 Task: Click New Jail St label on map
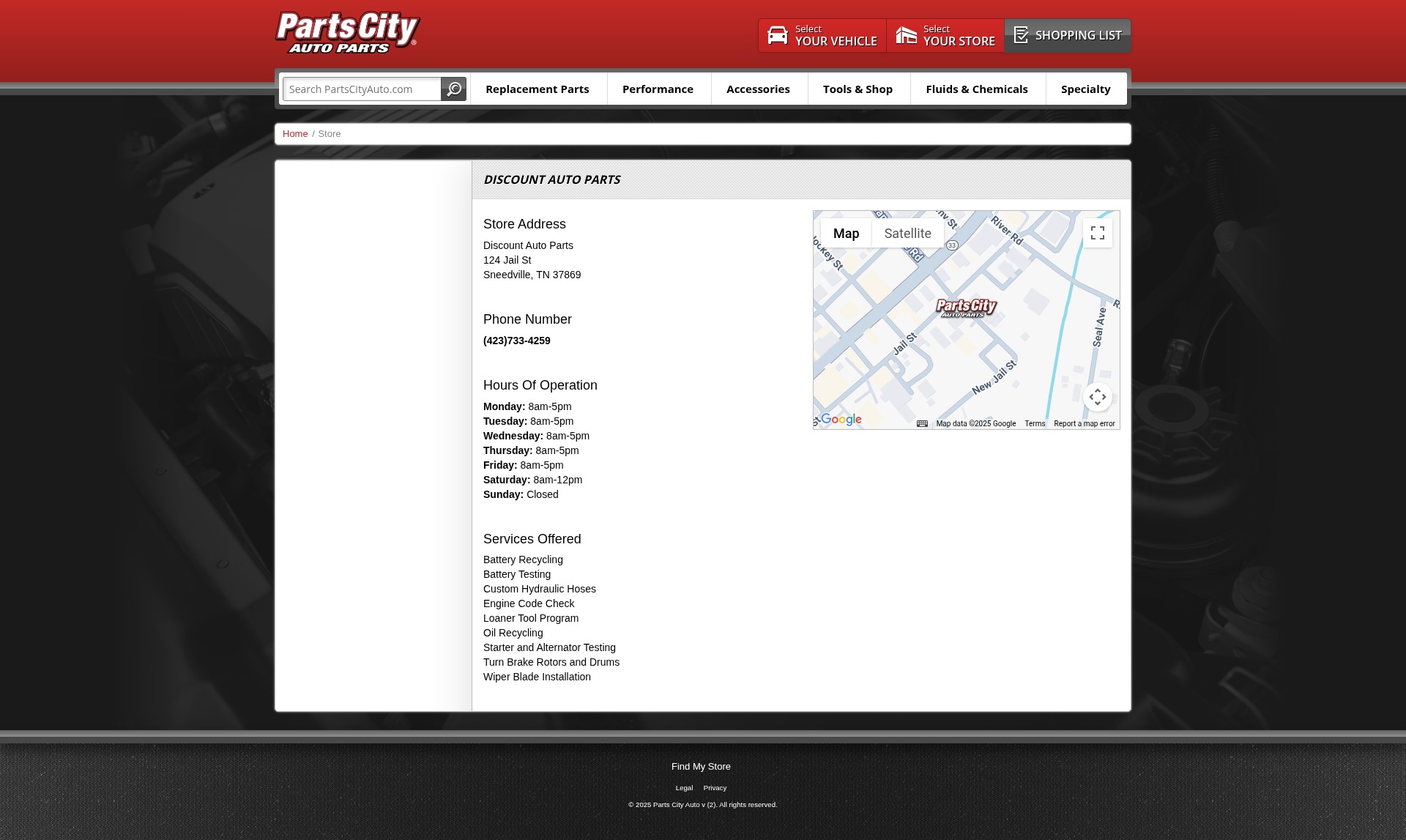(x=994, y=378)
